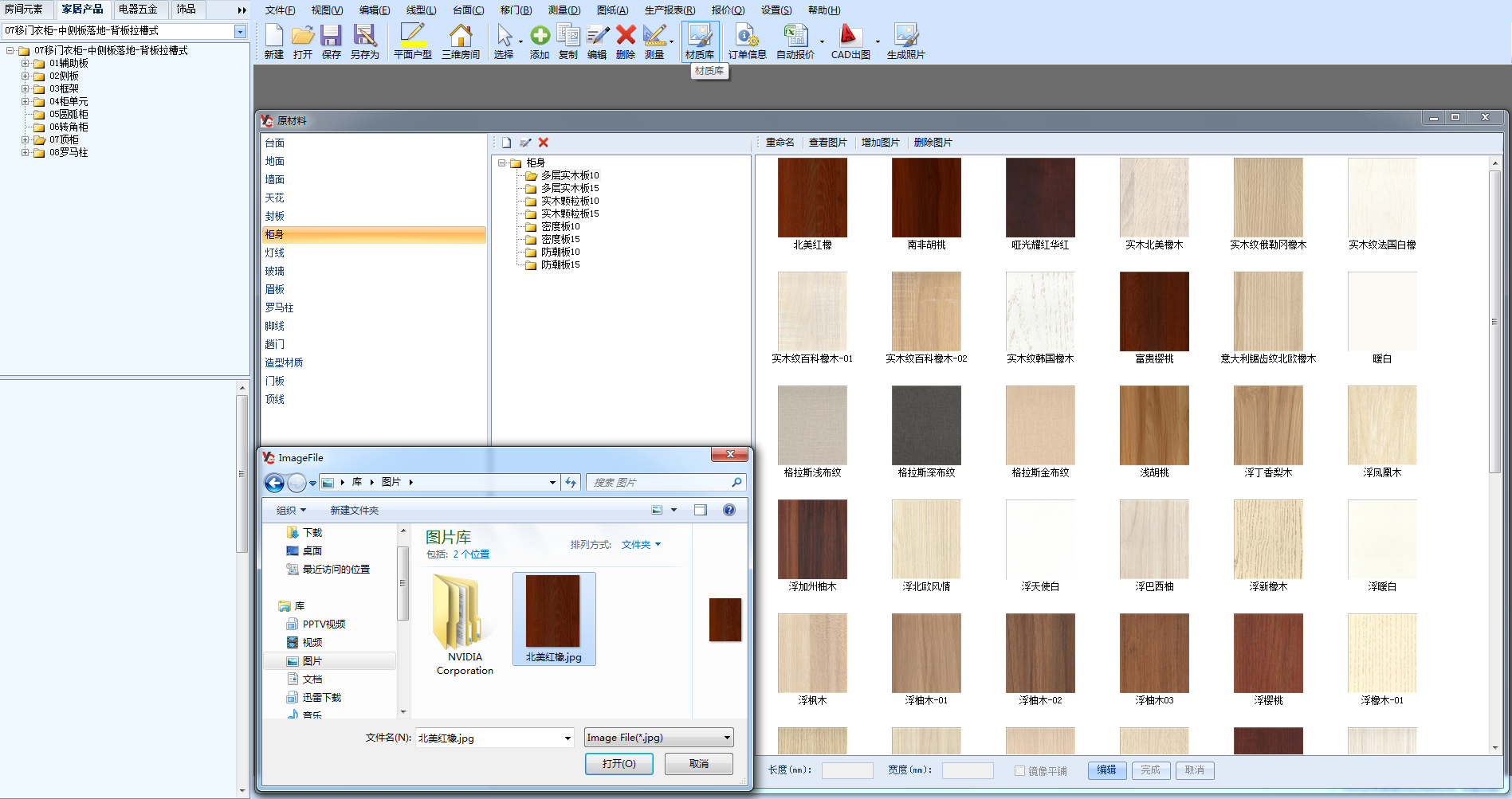This screenshot has width=1512, height=799.
Task: Click the 新建 (New) toolbar icon
Action: tap(274, 41)
